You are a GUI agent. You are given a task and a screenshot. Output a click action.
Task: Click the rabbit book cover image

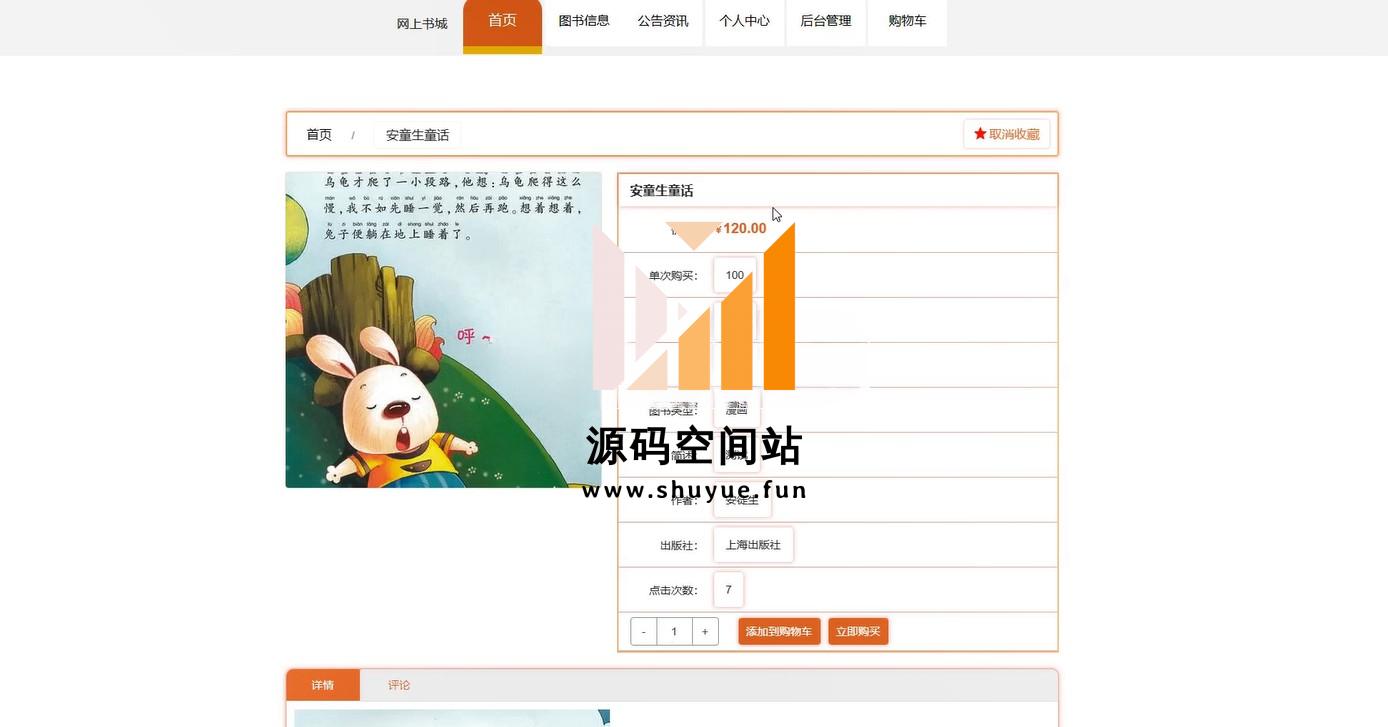443,330
